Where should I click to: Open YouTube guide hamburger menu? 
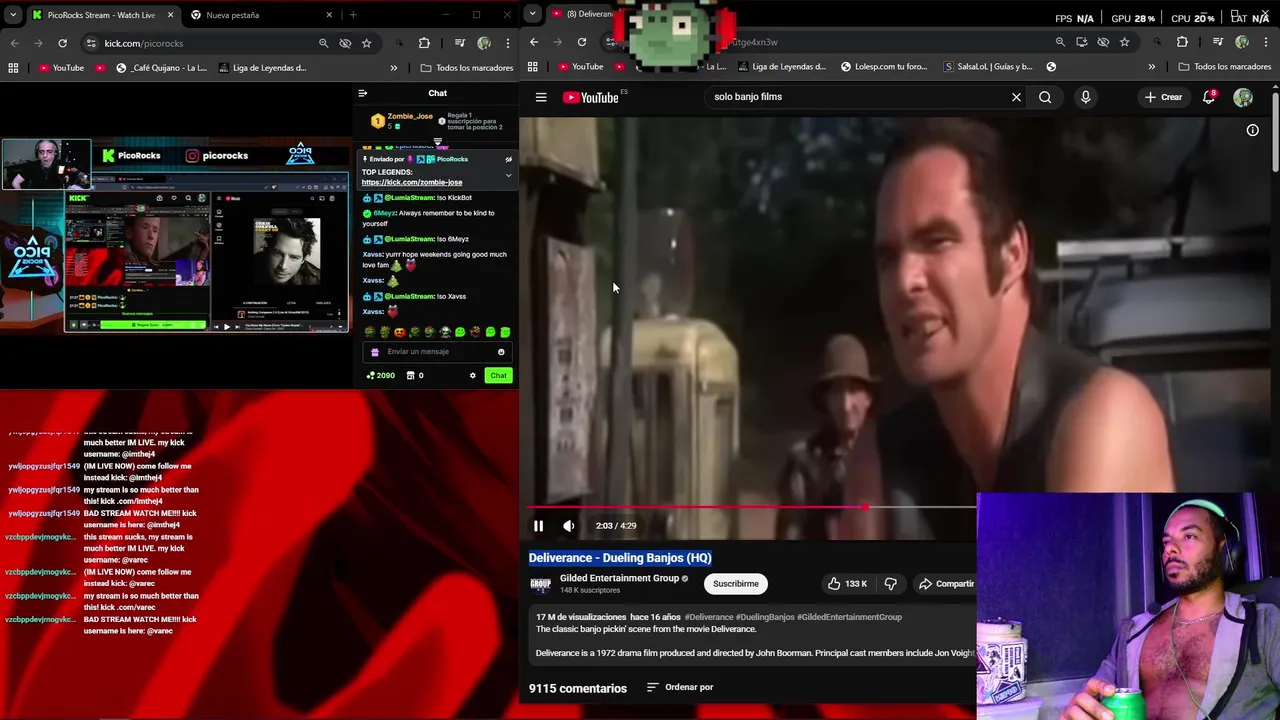coord(541,97)
